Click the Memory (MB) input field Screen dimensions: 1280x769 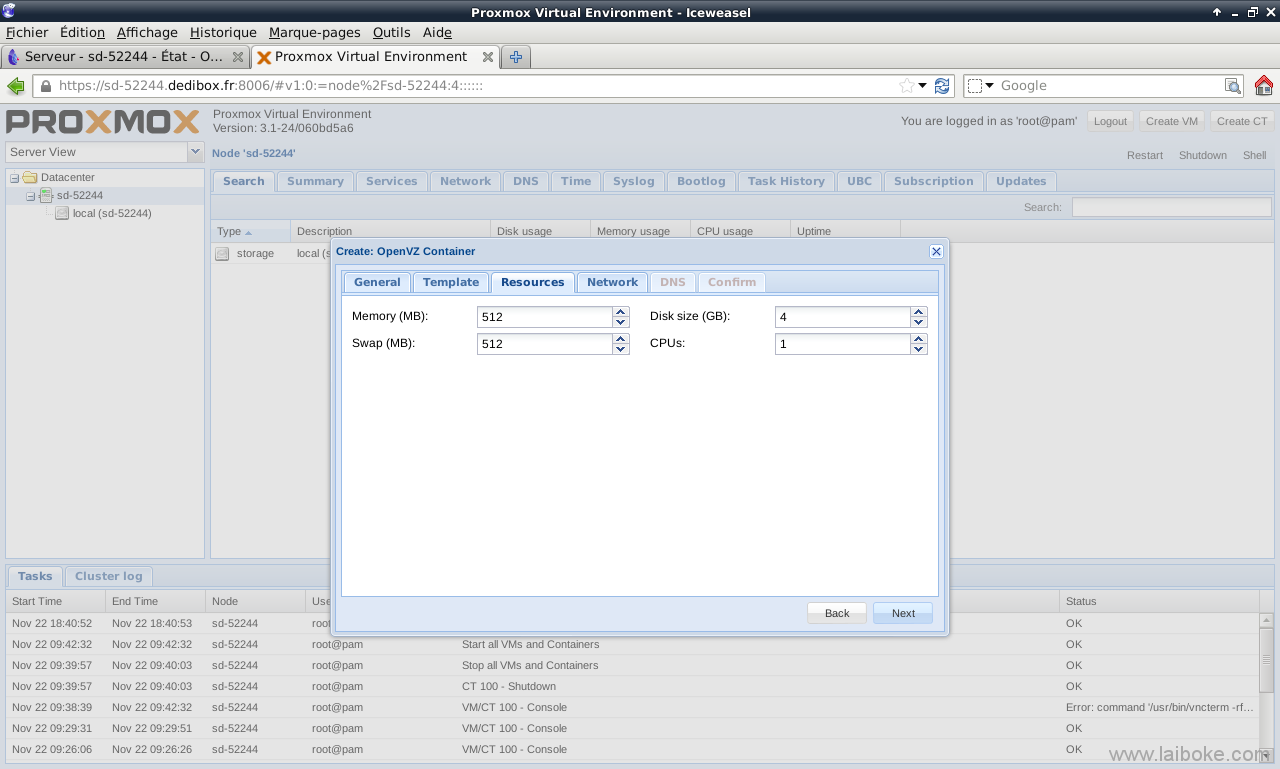[545, 317]
